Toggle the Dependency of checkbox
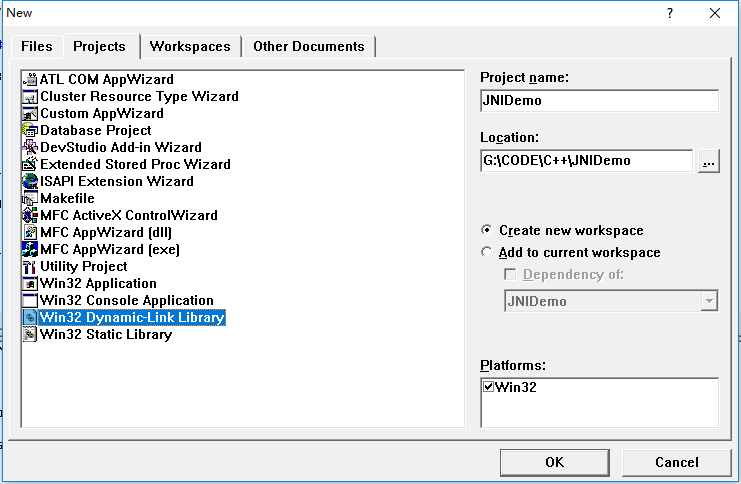 pyautogui.click(x=510, y=275)
